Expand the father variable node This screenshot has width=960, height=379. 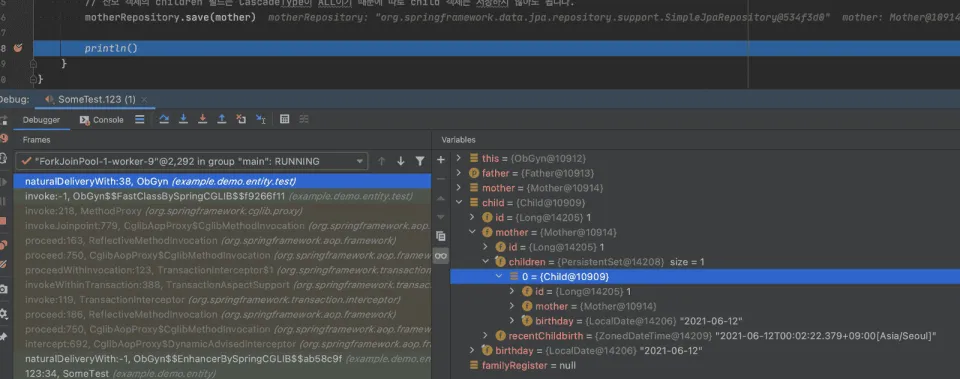pos(458,173)
